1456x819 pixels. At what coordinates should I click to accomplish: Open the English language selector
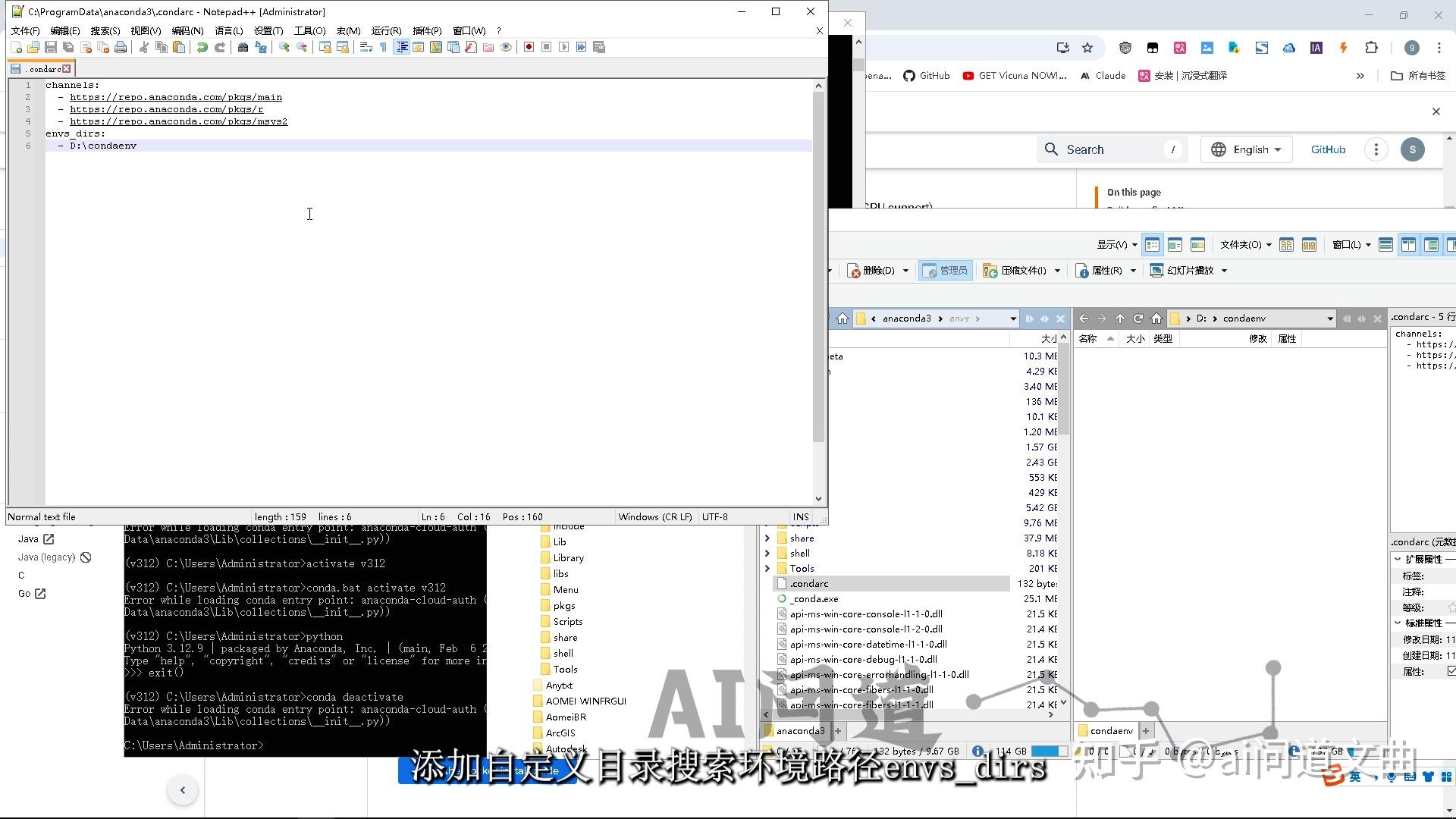1246,149
